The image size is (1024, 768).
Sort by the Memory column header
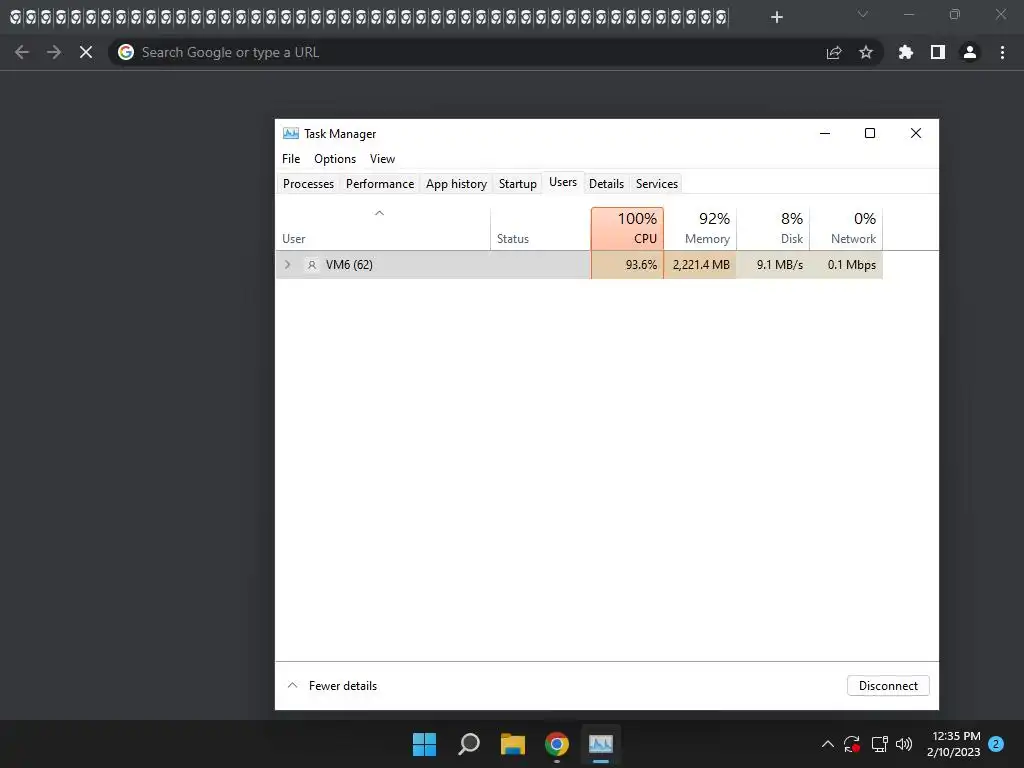coord(700,229)
